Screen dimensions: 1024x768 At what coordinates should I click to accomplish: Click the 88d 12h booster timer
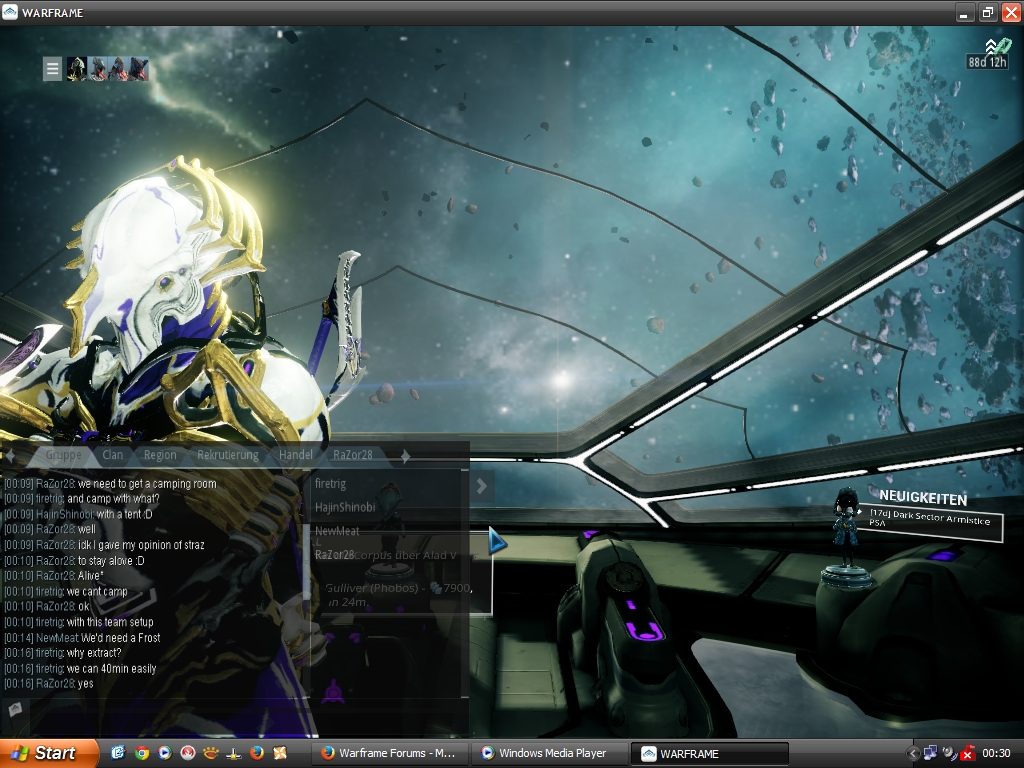click(987, 62)
